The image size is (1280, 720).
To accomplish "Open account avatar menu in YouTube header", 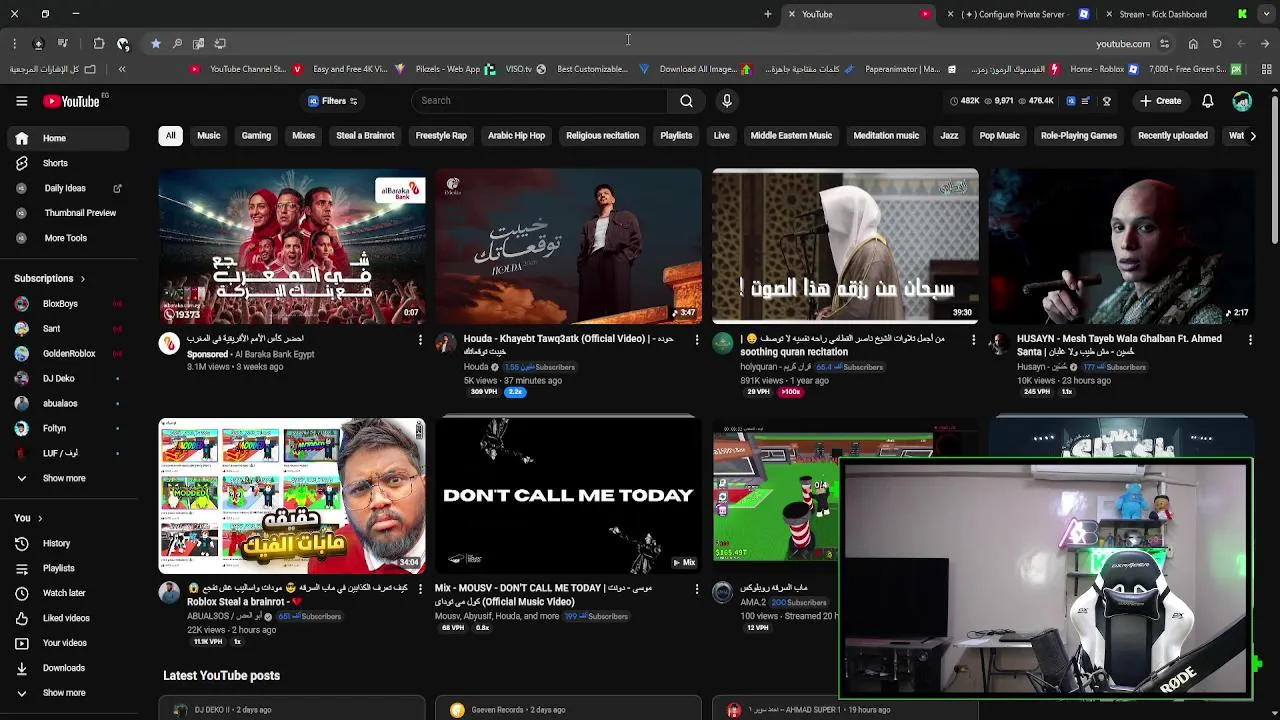I will tap(1242, 101).
